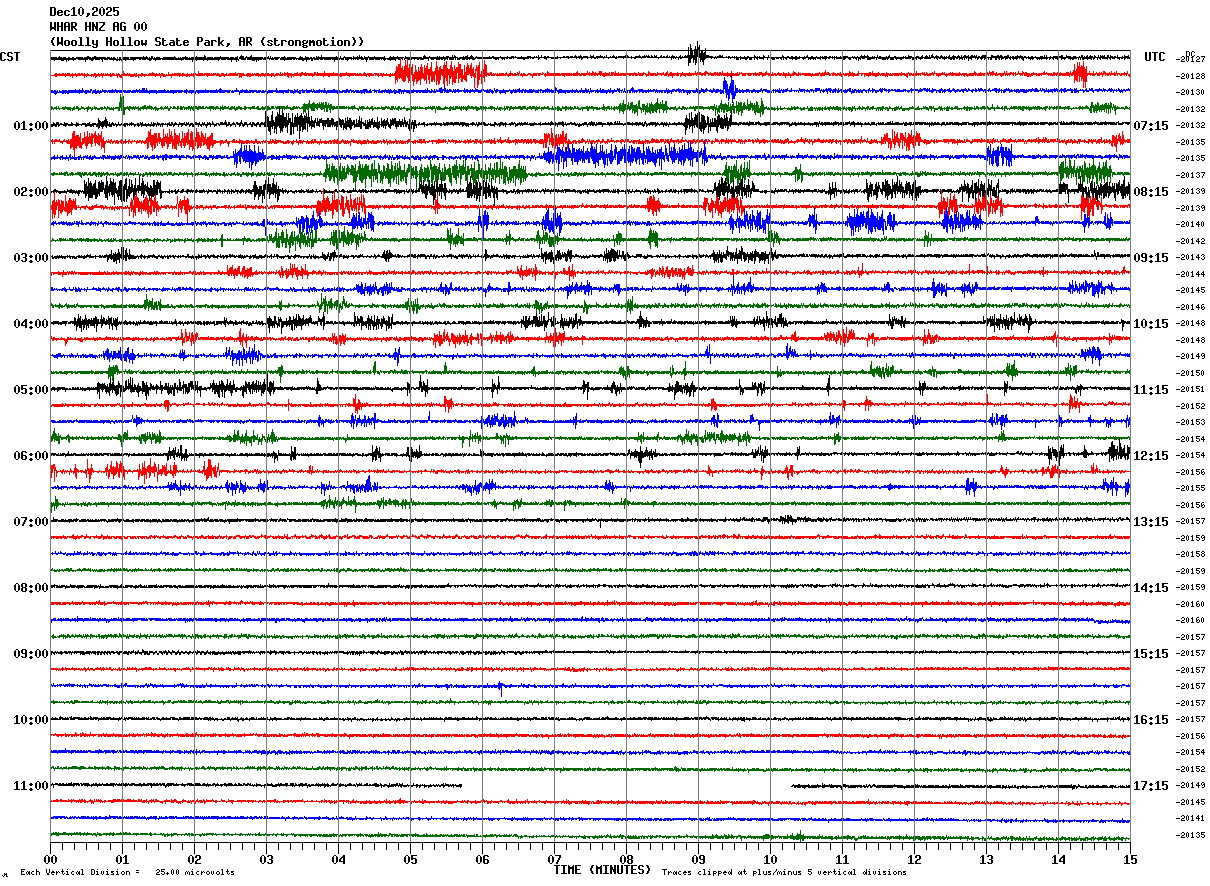Click minute 02 on the time axis
This screenshot has width=1210, height=886.
pyautogui.click(x=194, y=859)
